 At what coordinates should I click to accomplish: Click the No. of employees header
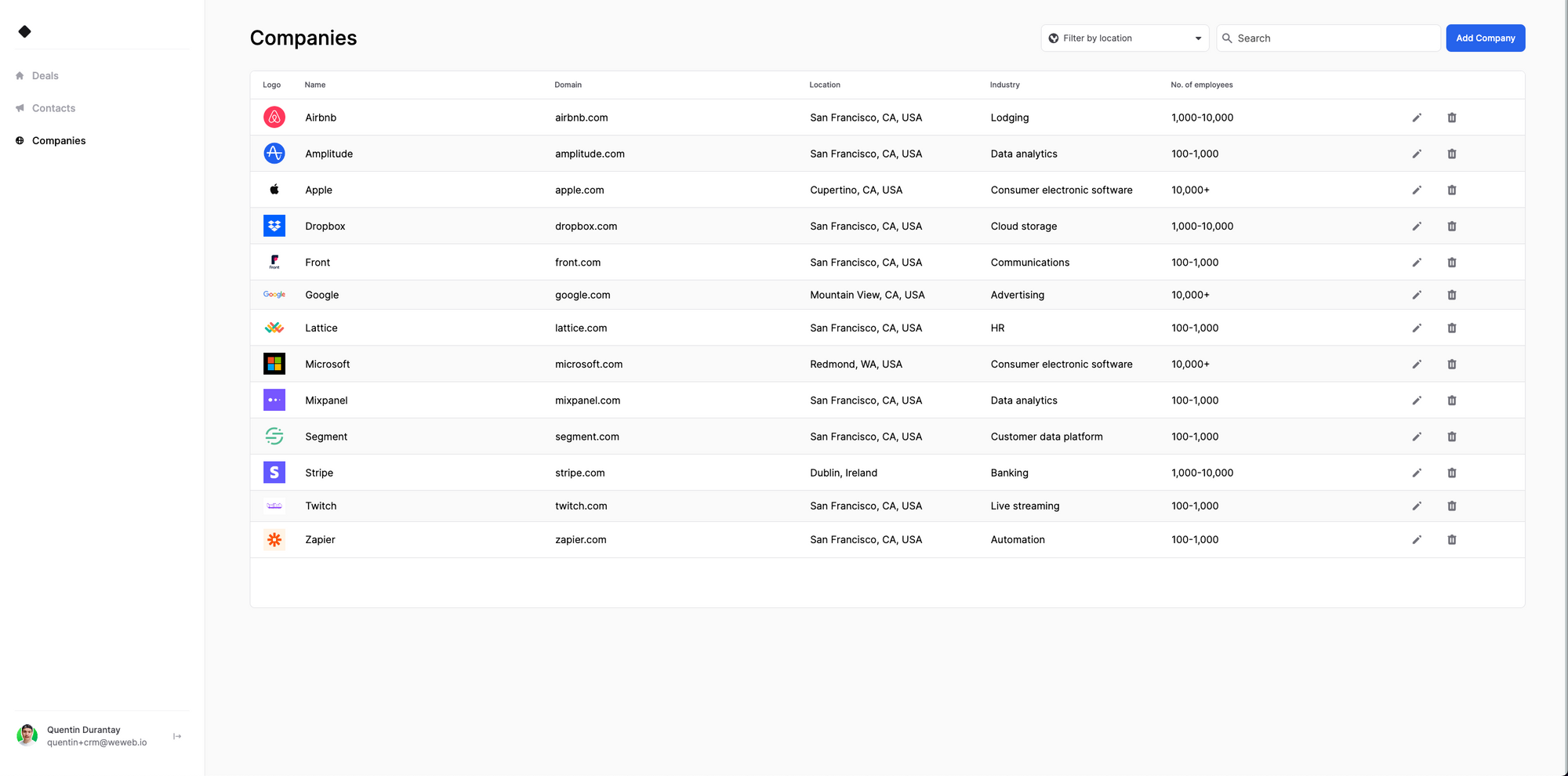[1201, 85]
